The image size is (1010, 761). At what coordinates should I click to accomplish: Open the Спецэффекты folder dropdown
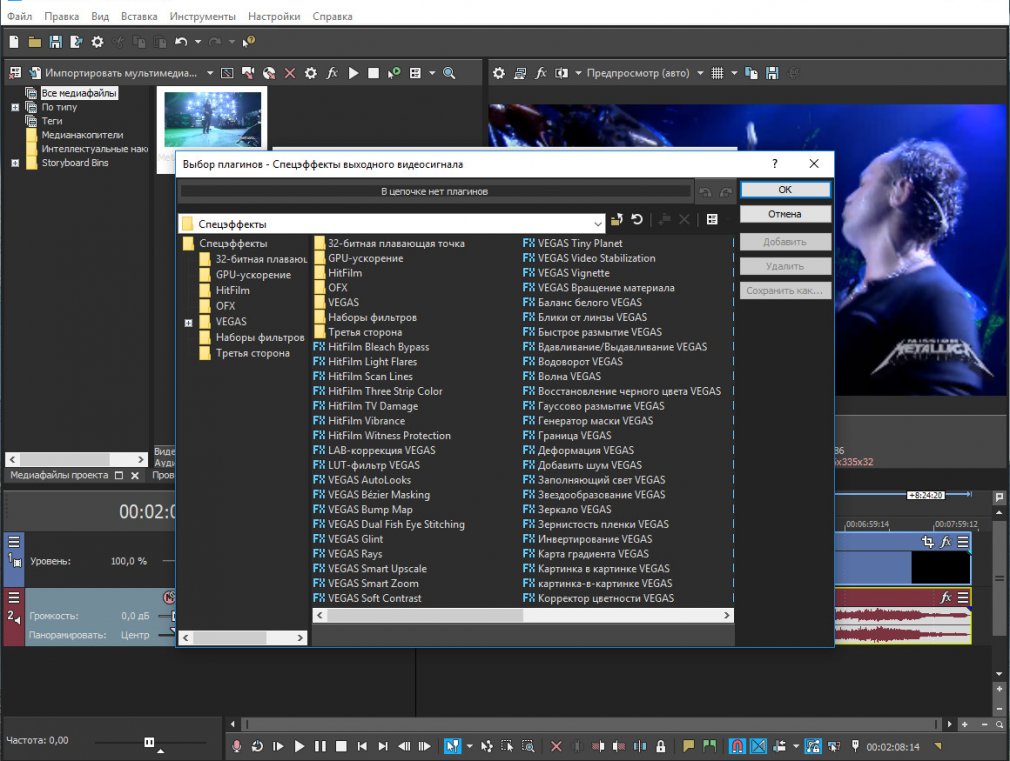(598, 224)
